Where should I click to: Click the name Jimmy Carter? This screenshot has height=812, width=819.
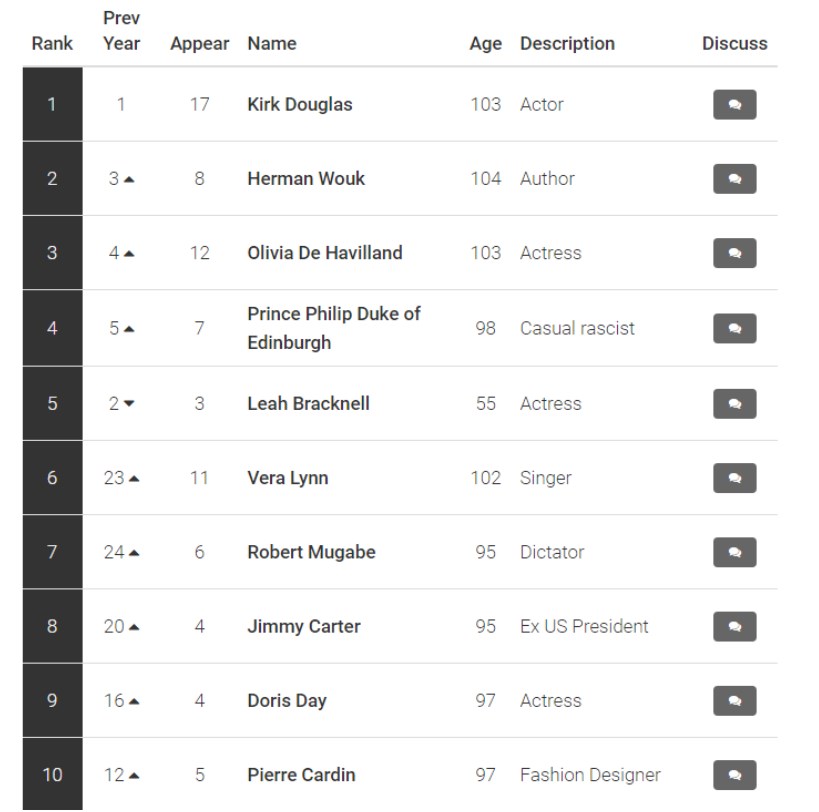(304, 626)
